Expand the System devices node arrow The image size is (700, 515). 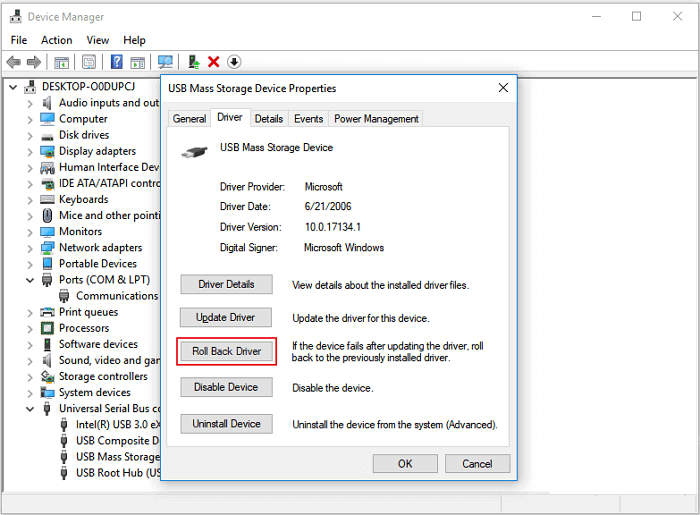coord(30,393)
